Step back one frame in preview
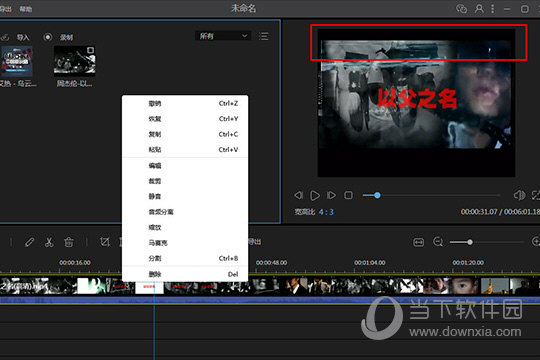 tap(299, 195)
